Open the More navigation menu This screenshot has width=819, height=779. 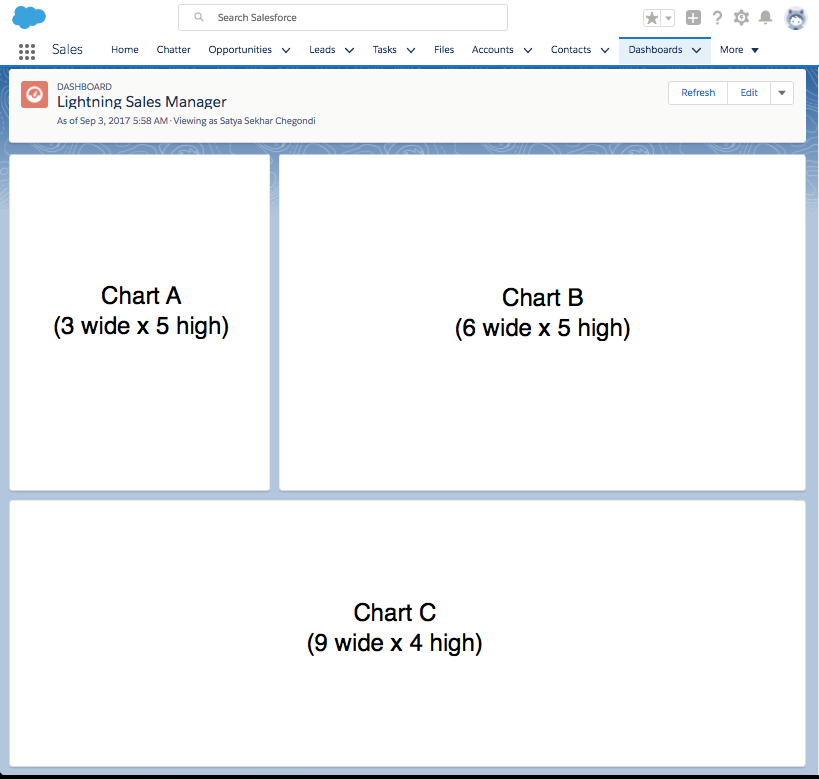[x=739, y=50]
